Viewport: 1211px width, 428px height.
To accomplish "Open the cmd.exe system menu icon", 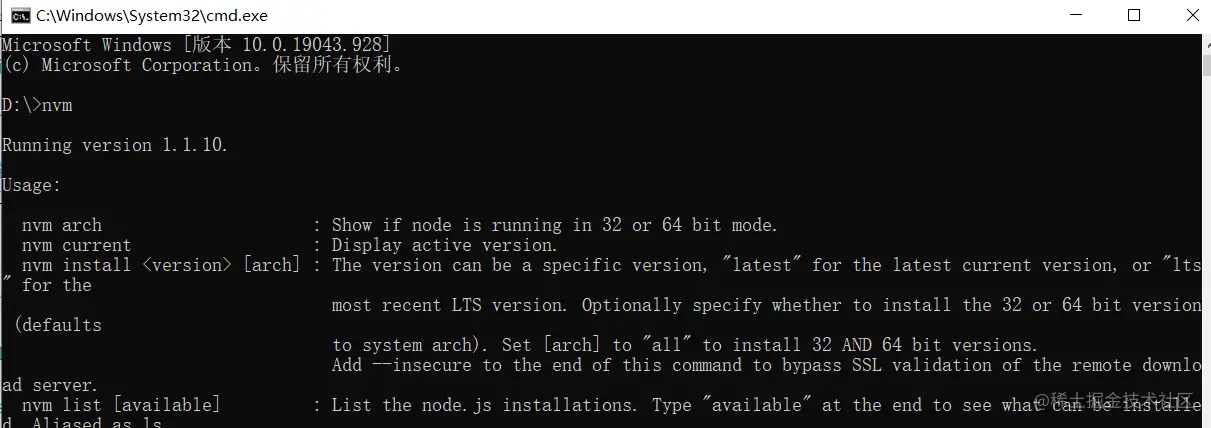I will point(19,15).
